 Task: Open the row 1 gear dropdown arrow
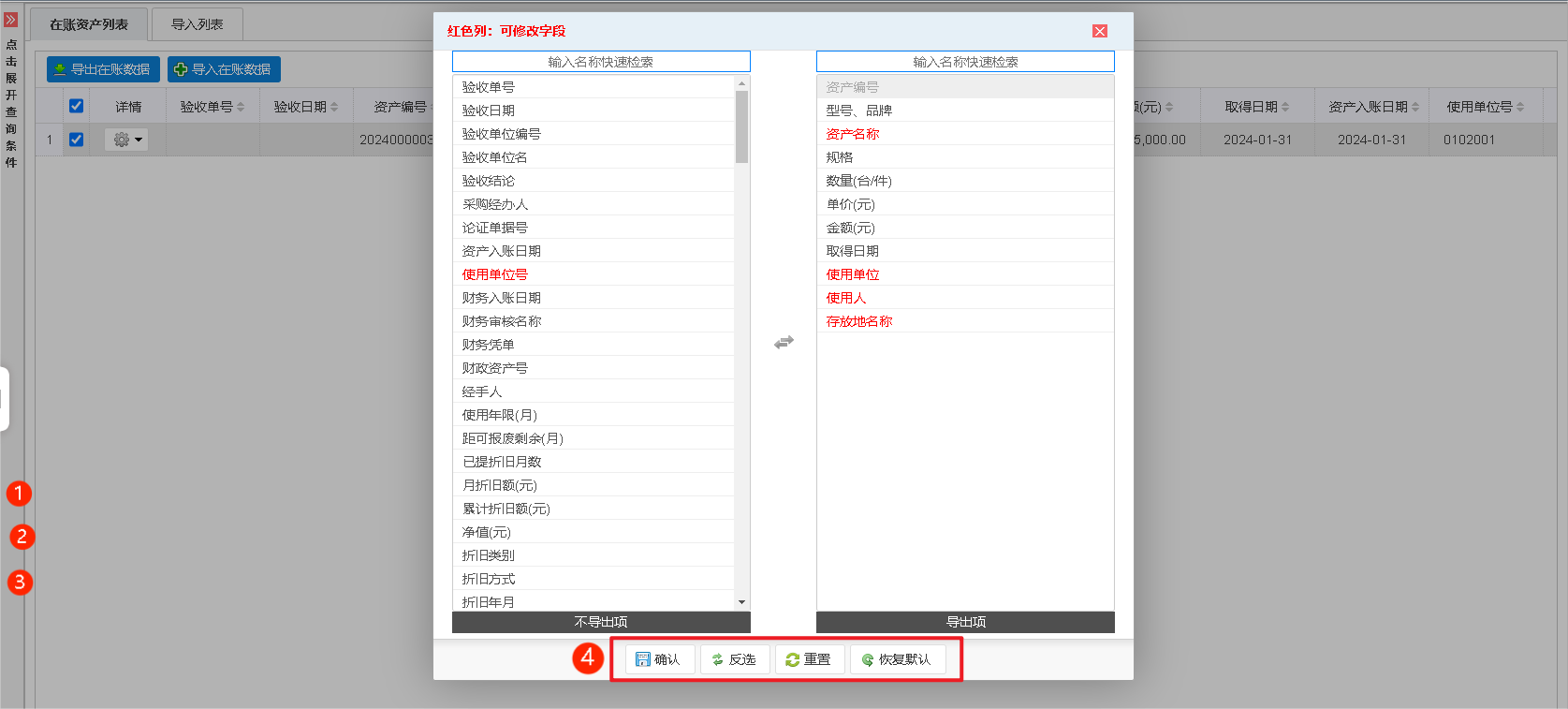[x=139, y=140]
